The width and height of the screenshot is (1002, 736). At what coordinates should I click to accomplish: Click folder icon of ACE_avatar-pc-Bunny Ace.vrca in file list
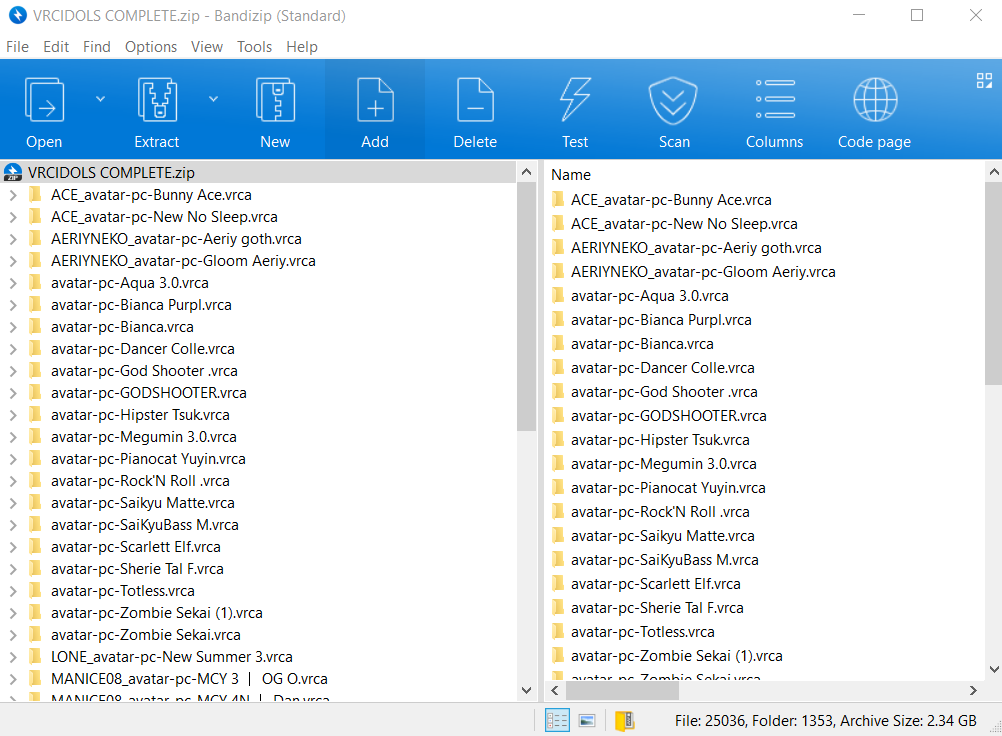[x=558, y=200]
